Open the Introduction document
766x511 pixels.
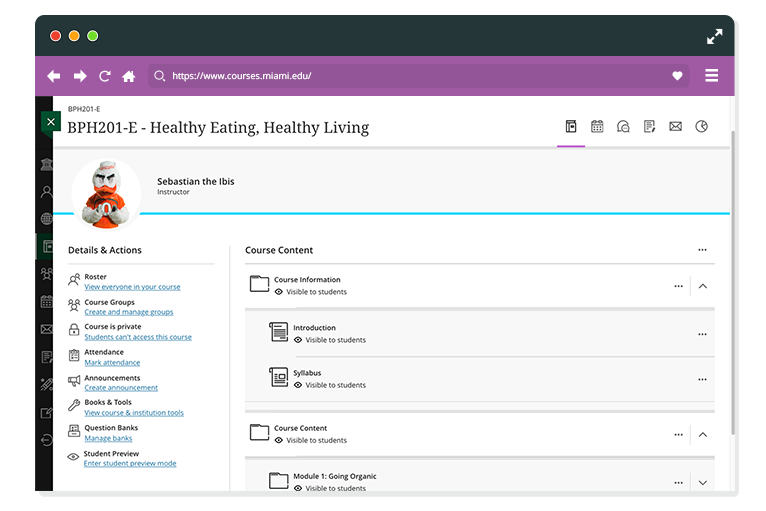tap(314, 328)
